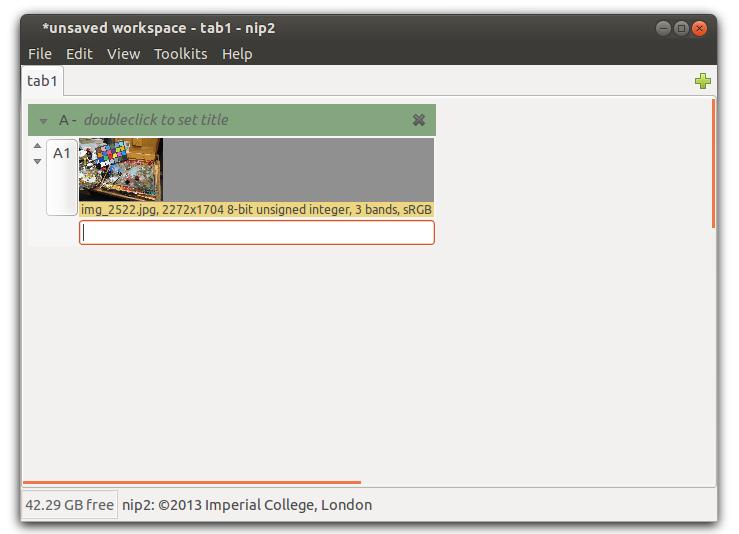The image size is (739, 534).
Task: Click the 42.29 GB free indicator
Action: 69,505
